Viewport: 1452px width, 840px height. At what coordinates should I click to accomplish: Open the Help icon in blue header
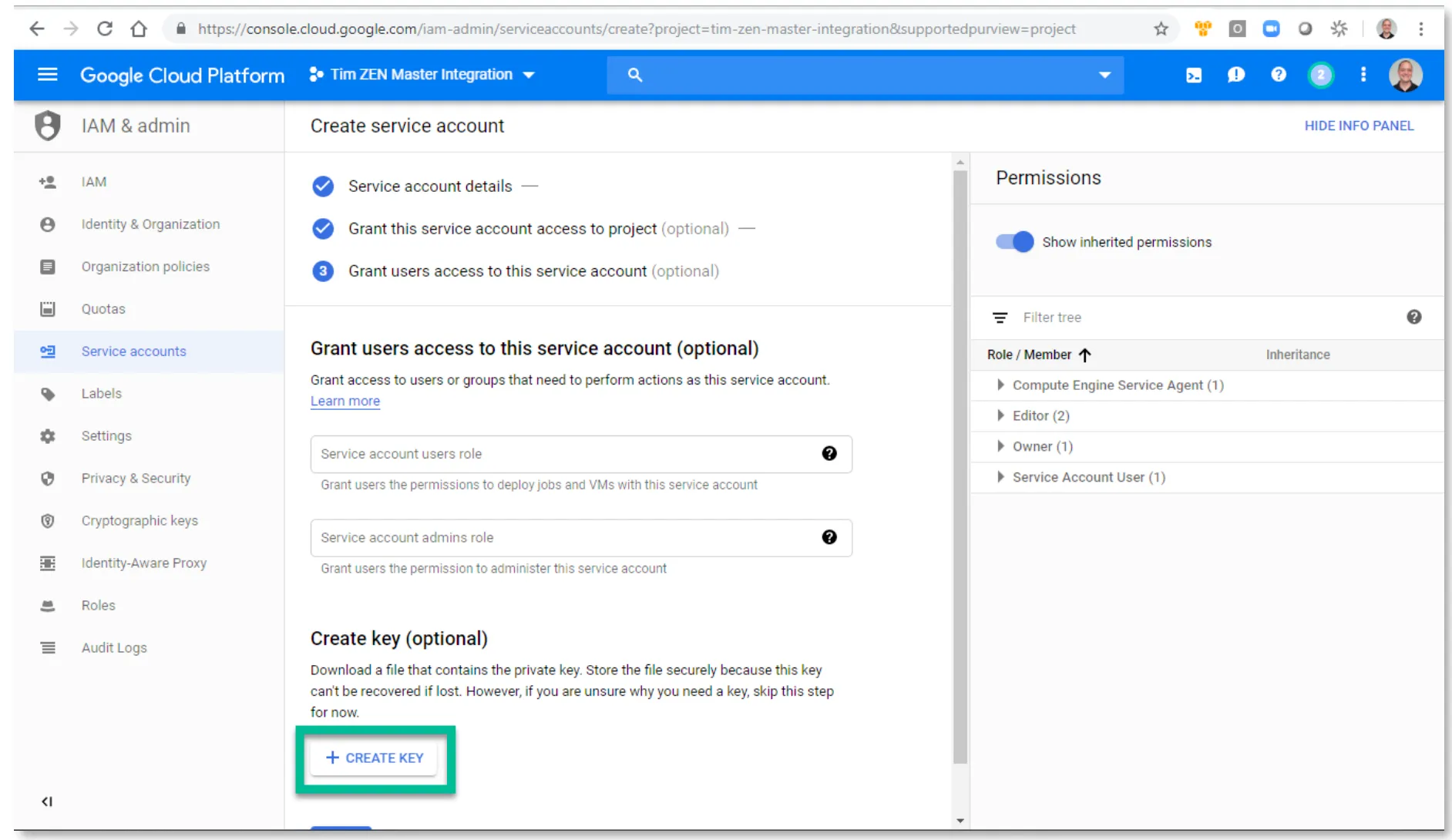(x=1279, y=75)
